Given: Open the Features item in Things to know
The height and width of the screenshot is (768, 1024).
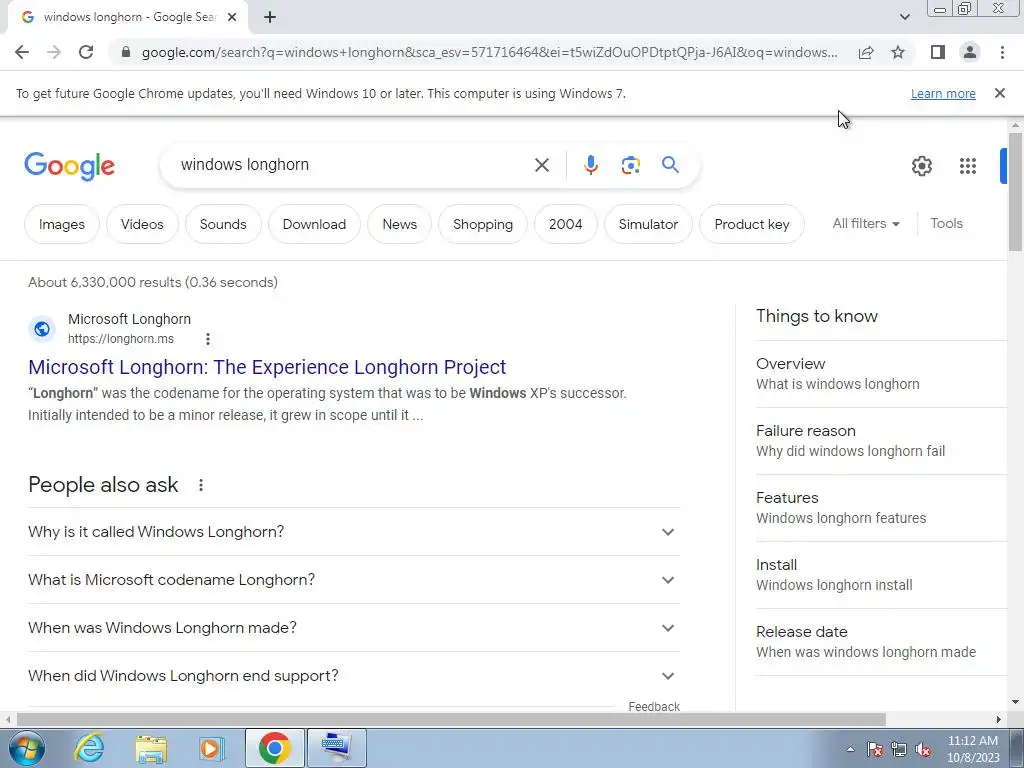Looking at the screenshot, I should [882, 508].
